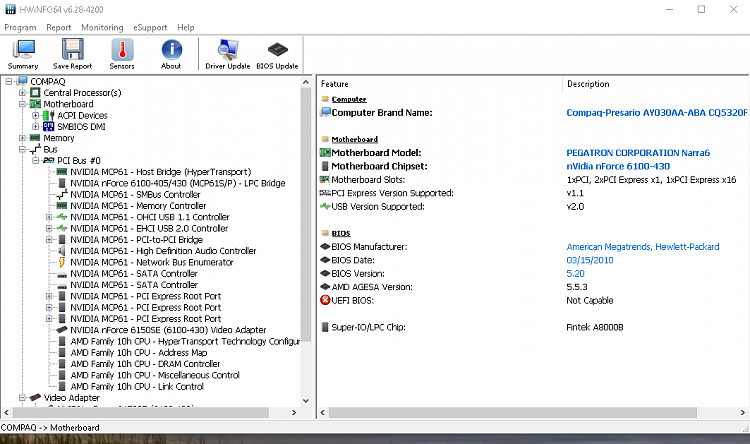The height and width of the screenshot is (444, 750).
Task: Click the details panel horizontal scrollbar thumb
Action: (512, 412)
